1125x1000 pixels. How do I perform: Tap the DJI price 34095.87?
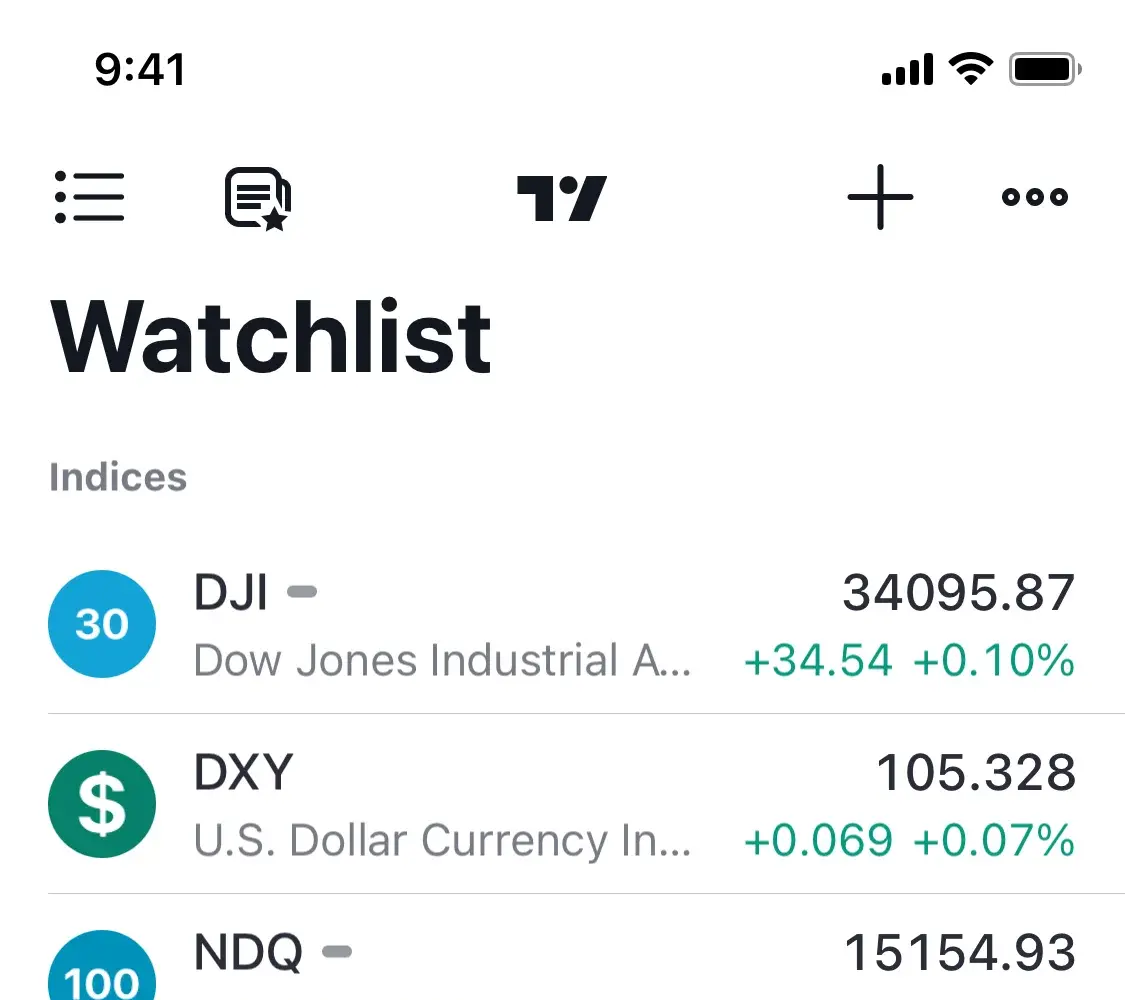pos(958,593)
